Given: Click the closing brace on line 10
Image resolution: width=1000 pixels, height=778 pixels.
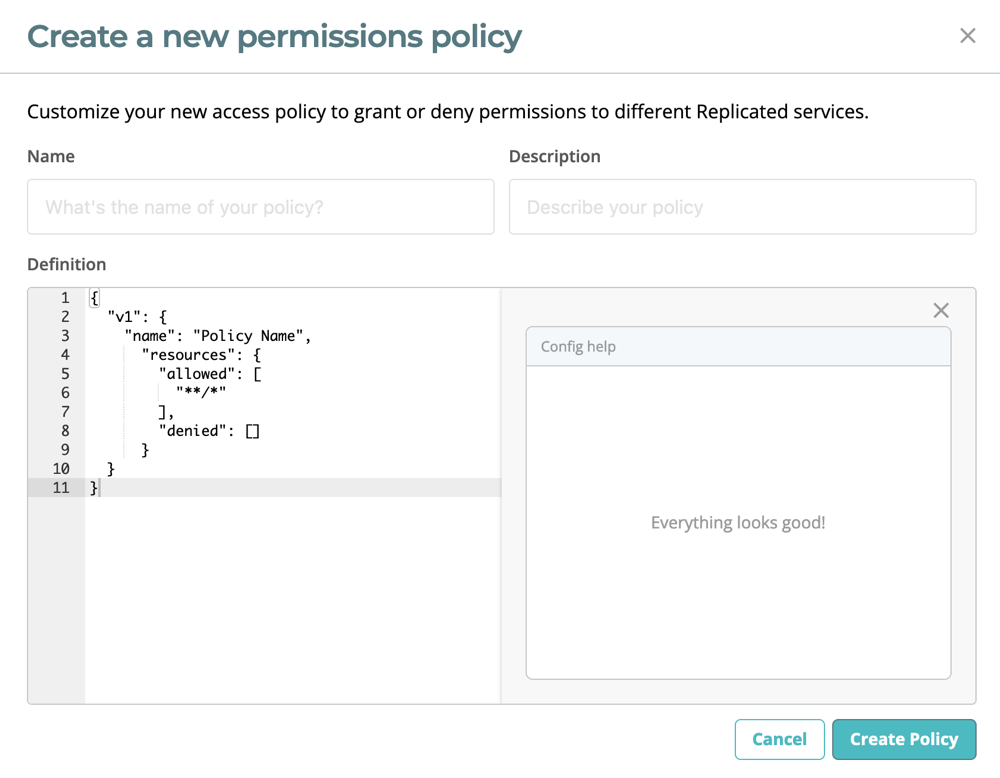Looking at the screenshot, I should [x=112, y=468].
